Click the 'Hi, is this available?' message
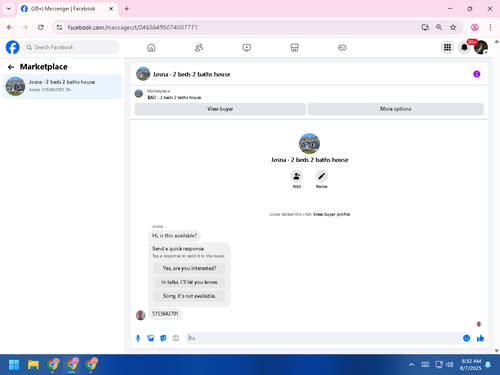This screenshot has width=500, height=375. (x=174, y=236)
